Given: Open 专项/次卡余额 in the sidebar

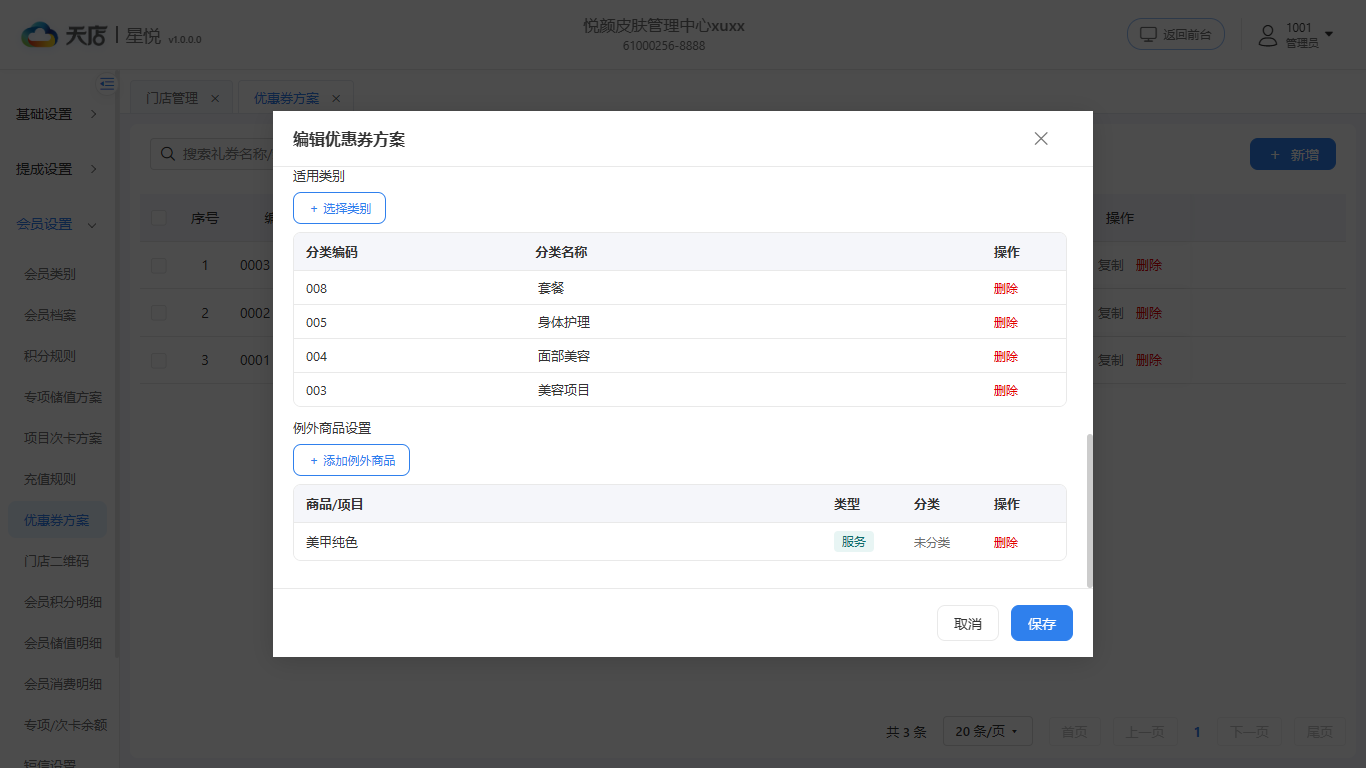Looking at the screenshot, I should (x=65, y=725).
